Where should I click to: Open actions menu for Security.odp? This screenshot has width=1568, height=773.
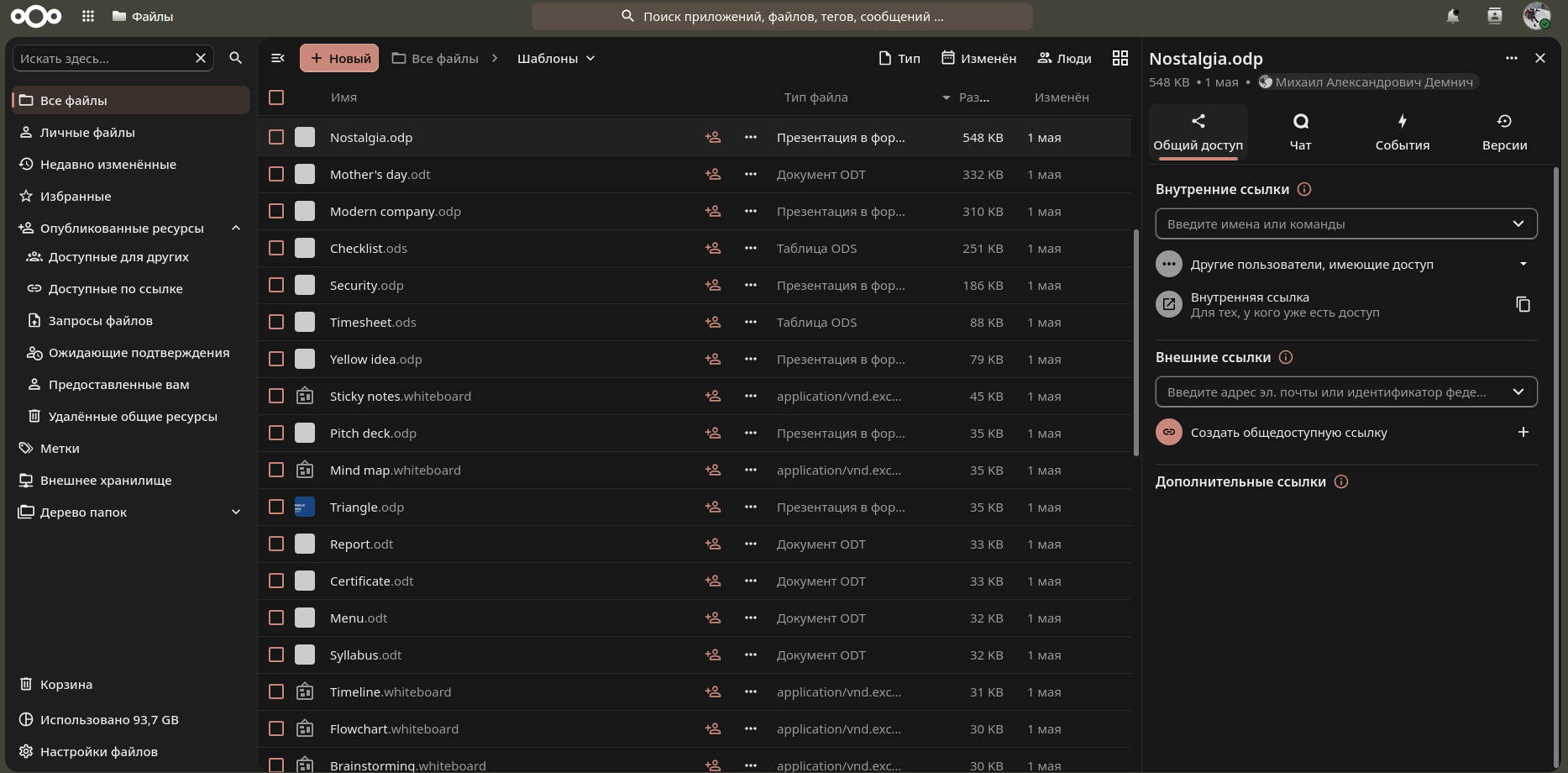click(x=751, y=285)
